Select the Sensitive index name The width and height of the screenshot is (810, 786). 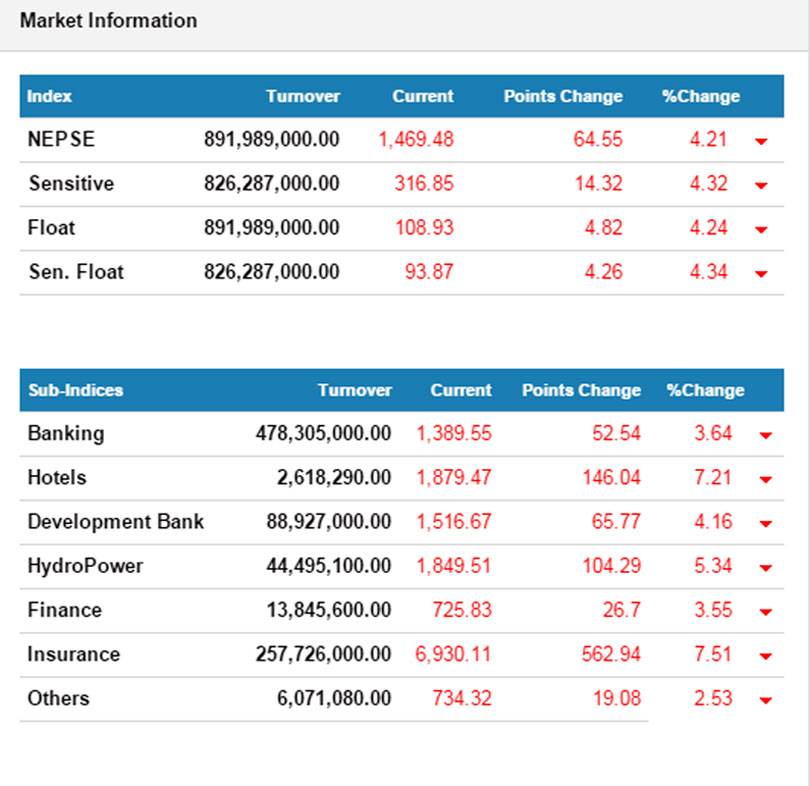click(x=71, y=183)
